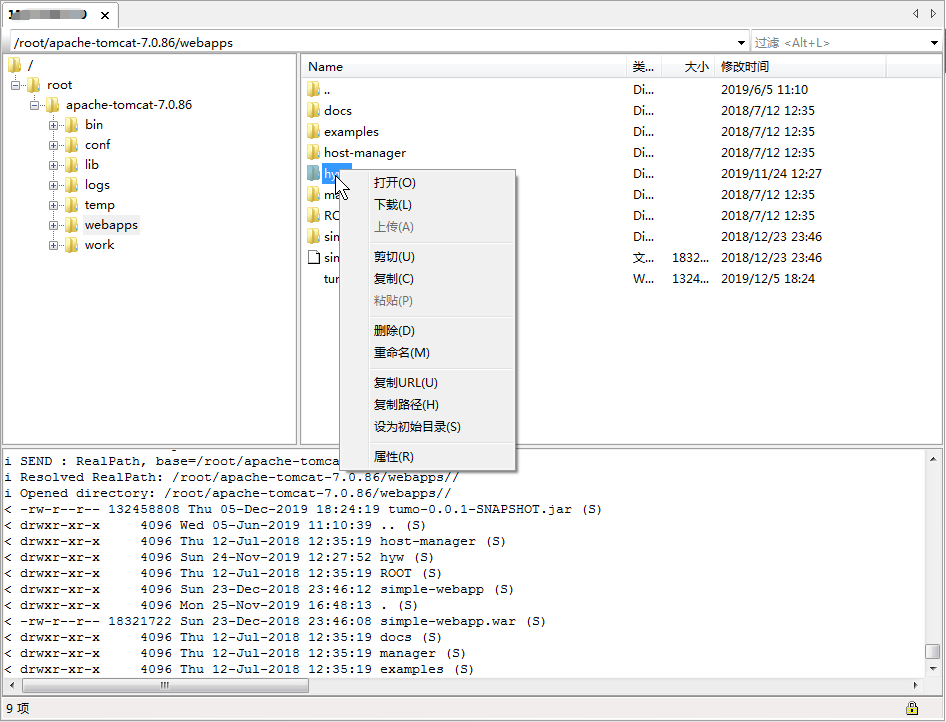Choose 删除(D) to delete the folder
This screenshot has width=946, height=722.
(x=394, y=331)
